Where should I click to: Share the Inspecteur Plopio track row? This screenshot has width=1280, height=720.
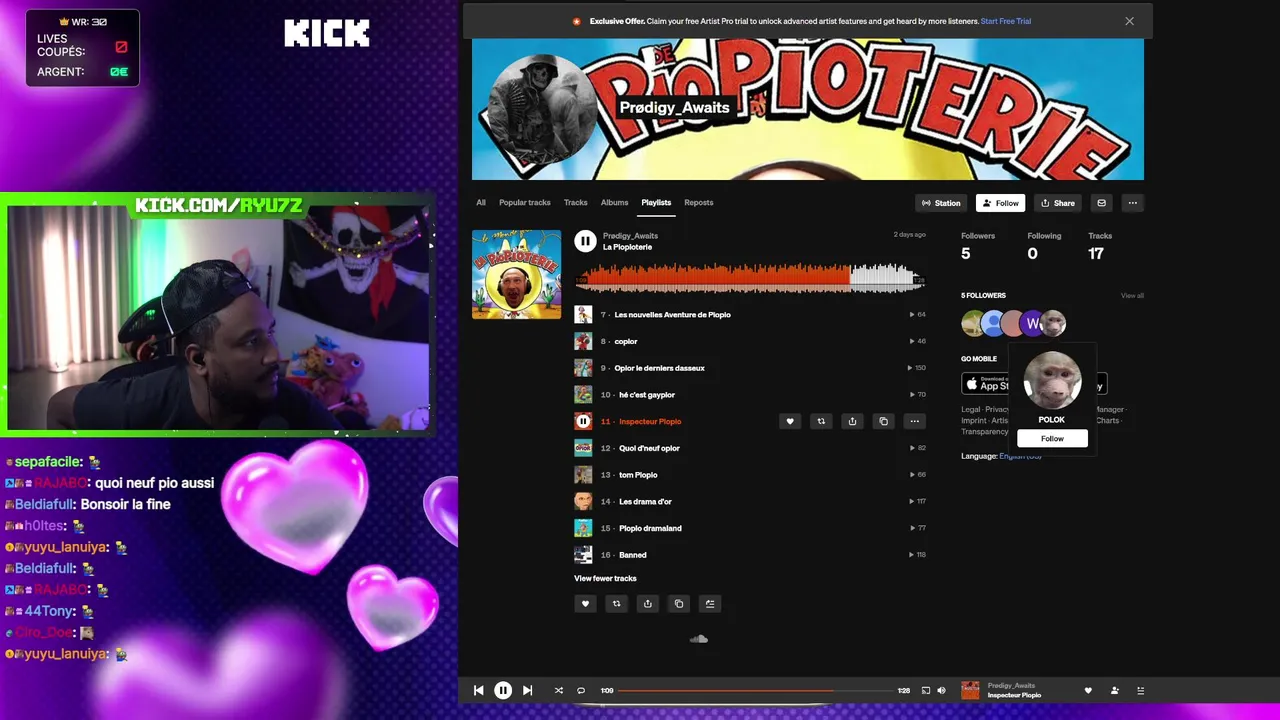pyautogui.click(x=852, y=421)
